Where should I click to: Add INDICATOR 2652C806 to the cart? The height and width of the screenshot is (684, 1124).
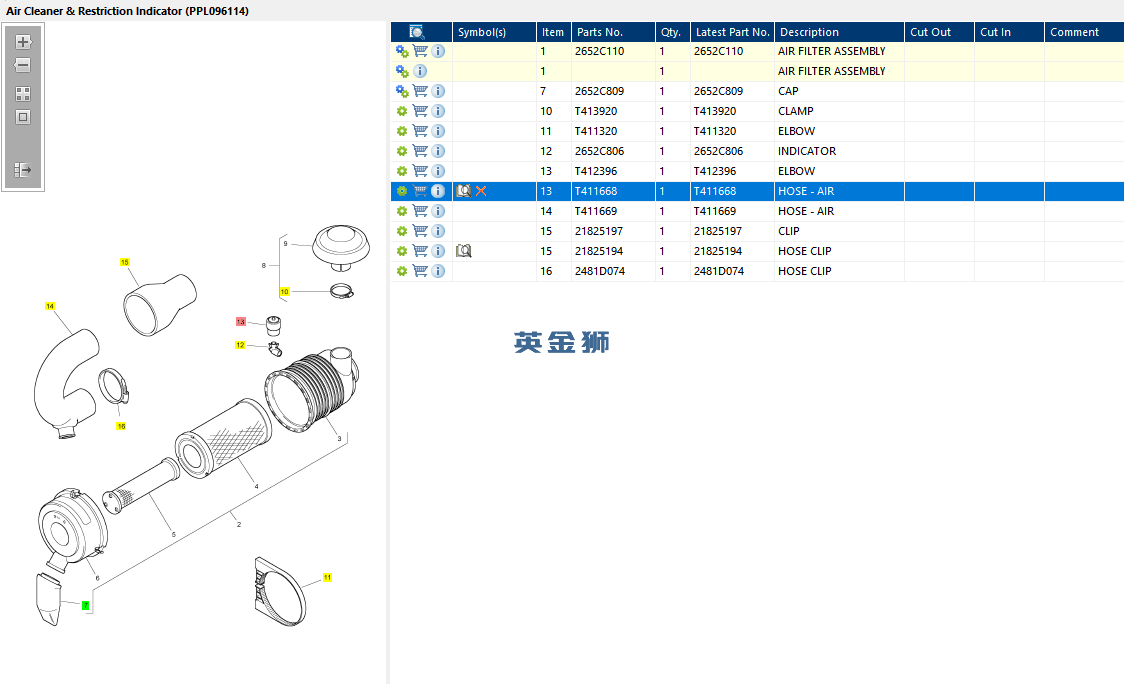tap(420, 151)
